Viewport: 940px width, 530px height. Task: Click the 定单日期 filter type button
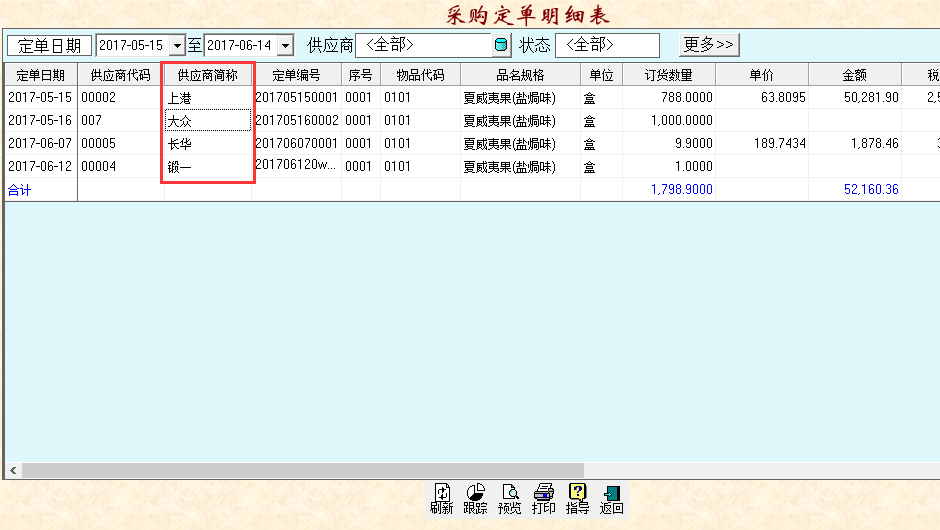pos(49,46)
